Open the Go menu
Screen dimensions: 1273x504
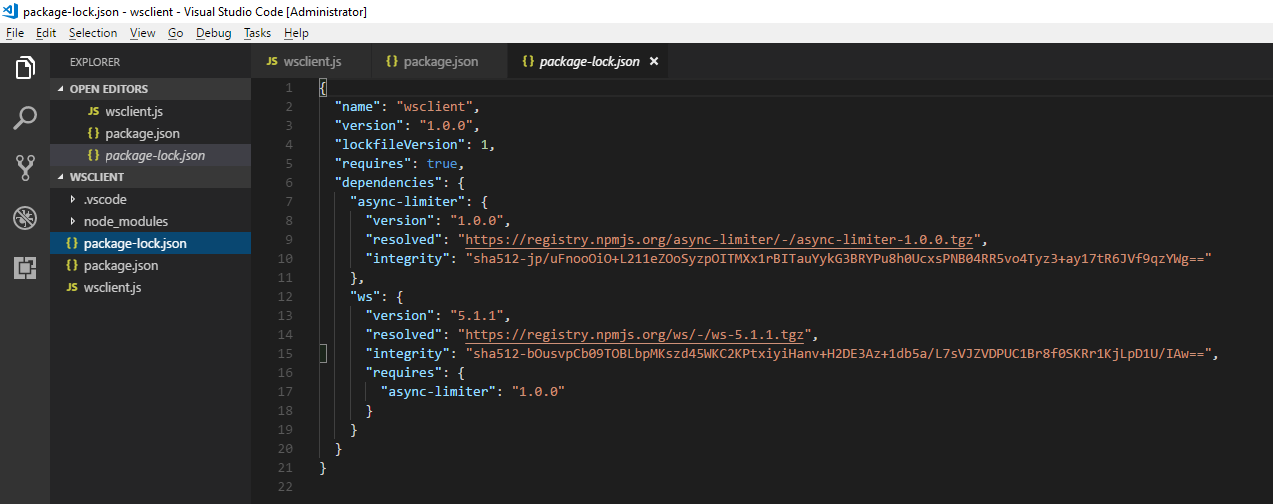(x=176, y=33)
